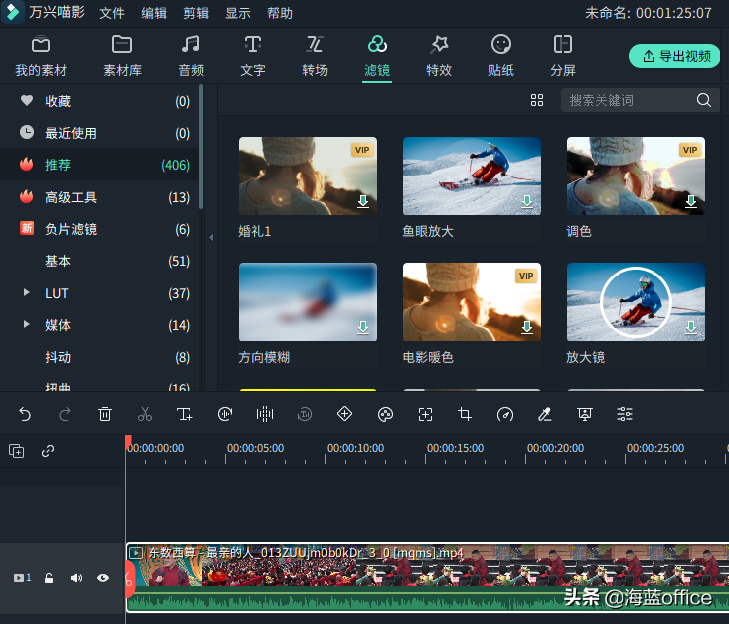Select the 放大镜 filter thumbnail
Viewport: 729px width, 624px height.
pos(636,302)
